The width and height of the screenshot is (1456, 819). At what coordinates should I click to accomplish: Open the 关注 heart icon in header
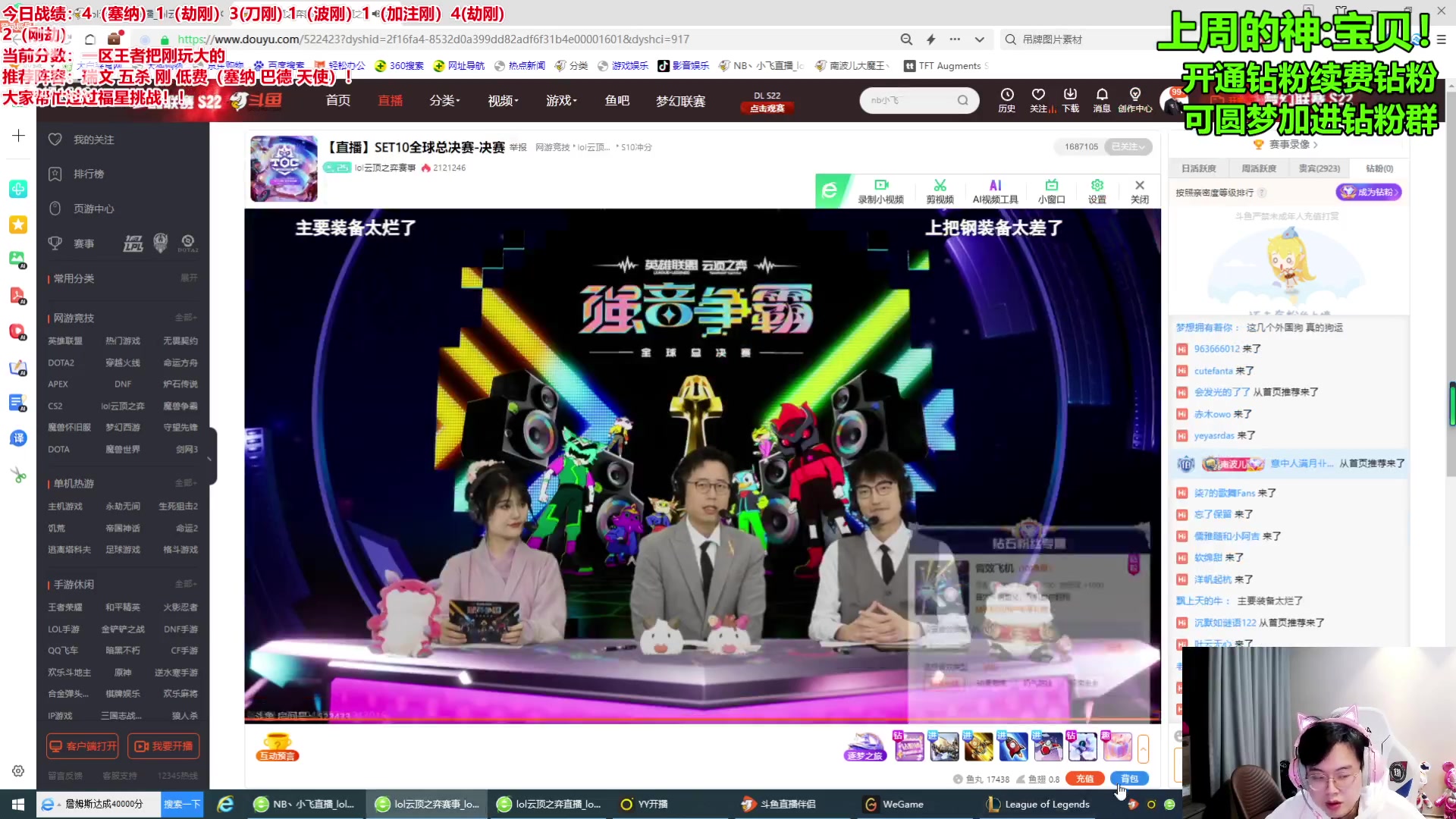[x=1039, y=100]
